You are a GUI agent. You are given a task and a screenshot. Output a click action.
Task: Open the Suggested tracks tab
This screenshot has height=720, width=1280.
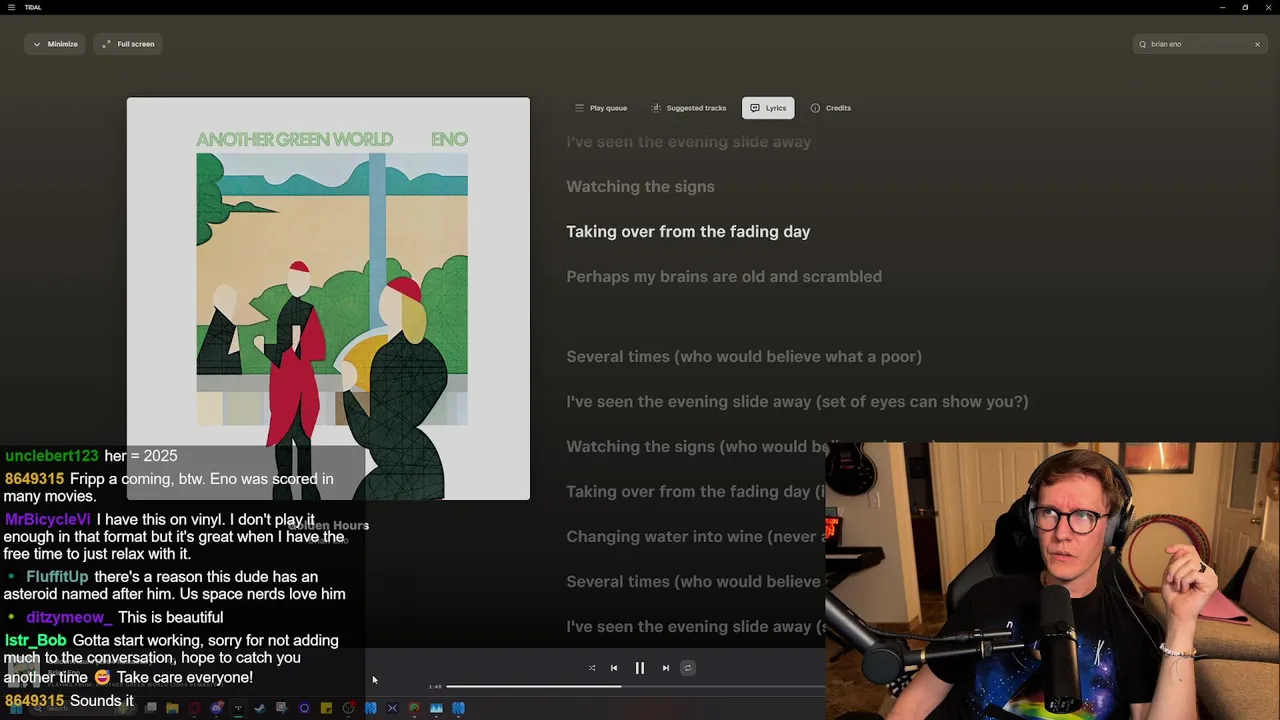click(x=689, y=108)
